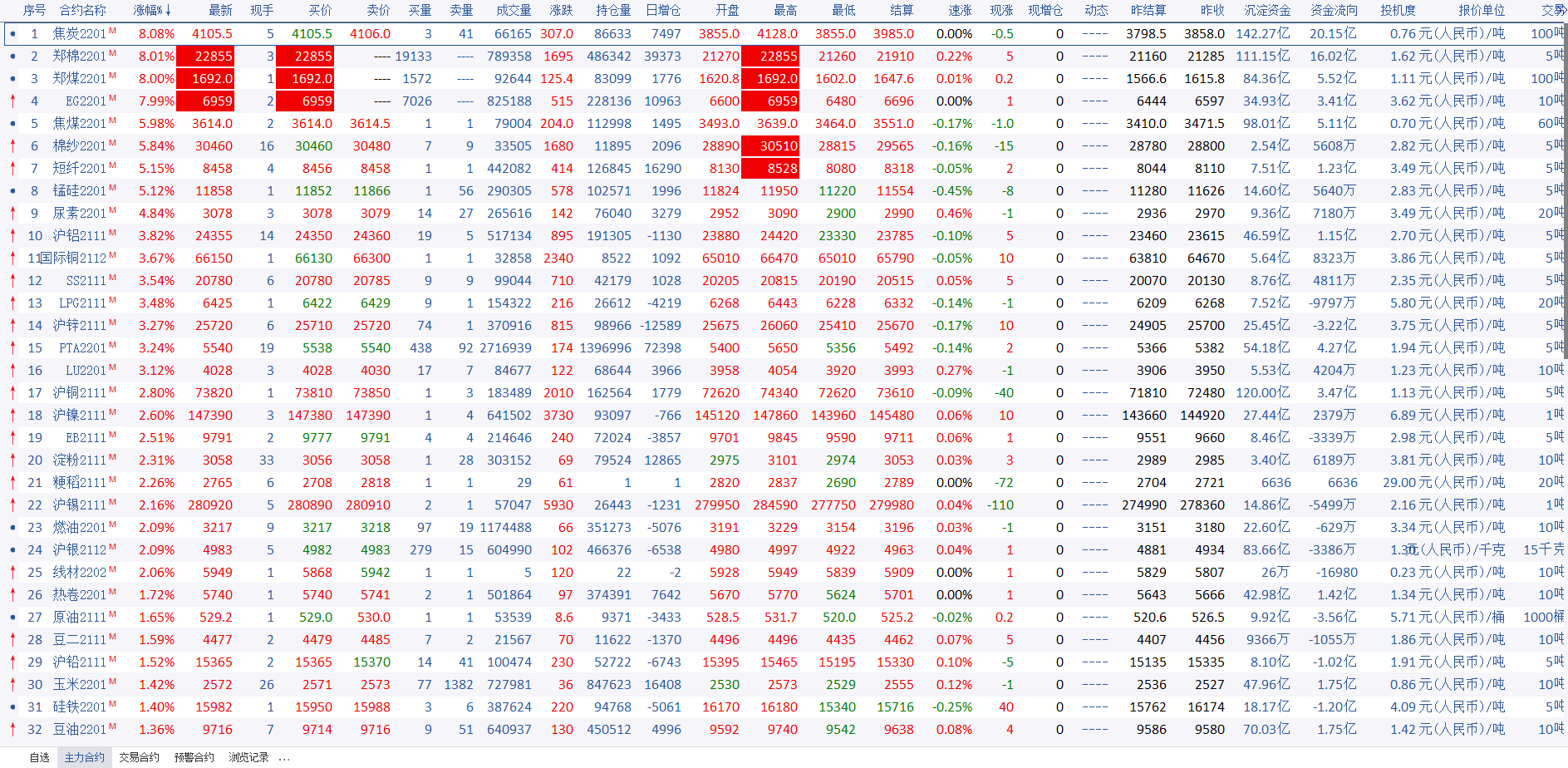Click the red 30510 最高 cell of 棉纱2201
The height and width of the screenshot is (768, 1568).
click(x=770, y=145)
